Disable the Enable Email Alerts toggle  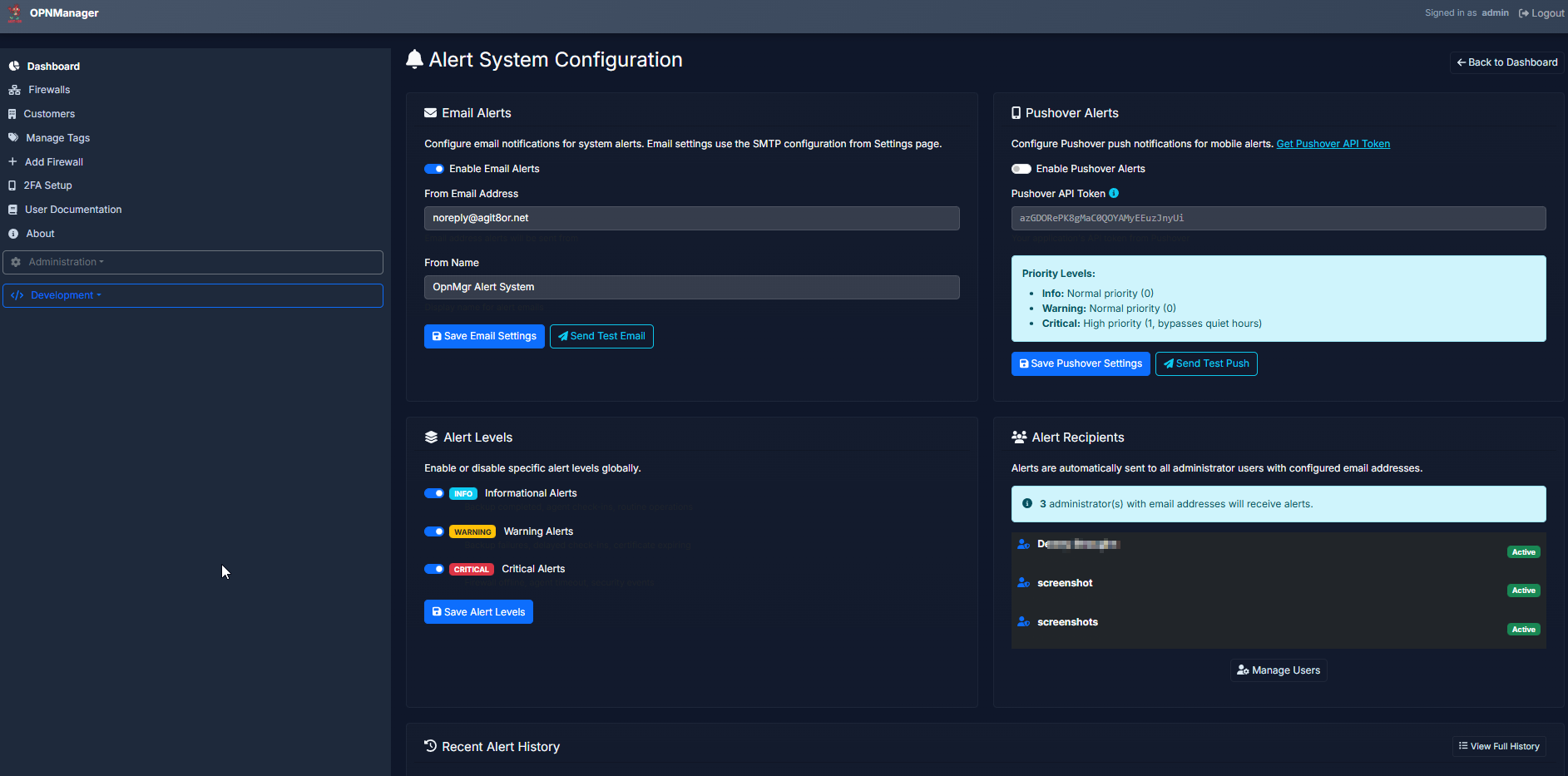[x=434, y=169]
